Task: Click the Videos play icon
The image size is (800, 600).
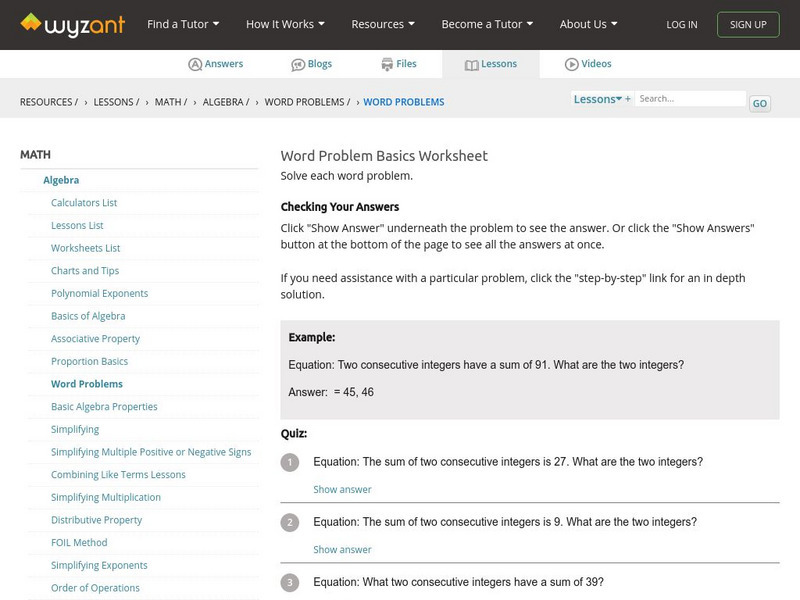Action: [572, 64]
